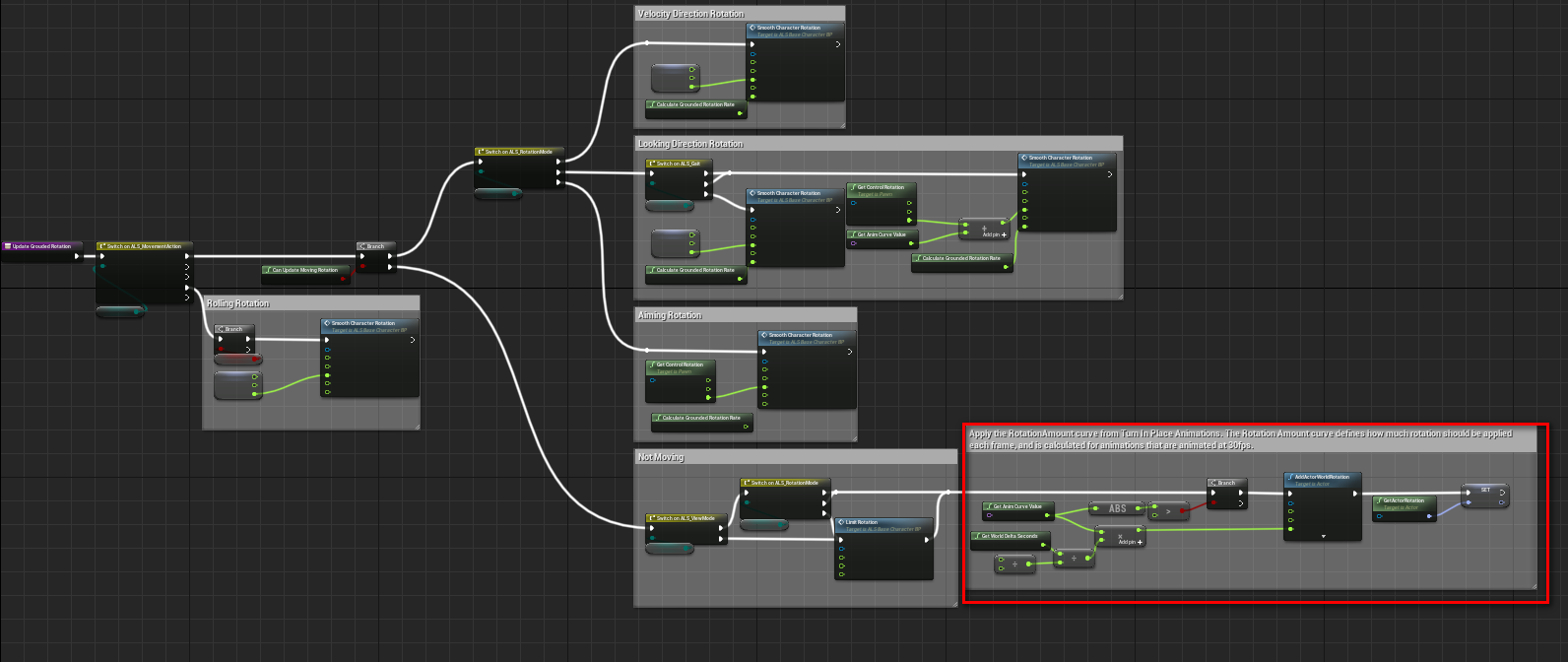
Task: Click the GetActorRotation node
Action: tap(1405, 500)
